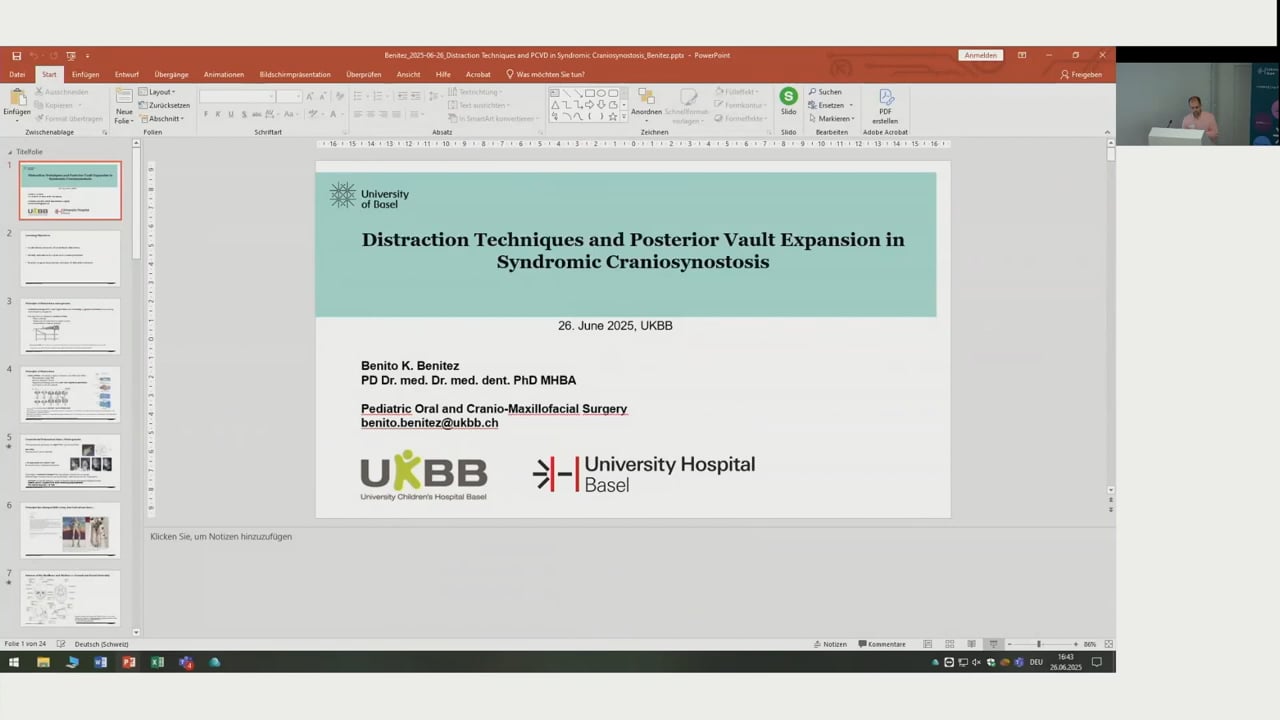This screenshot has height=720, width=1280.
Task: Click 'Folie 1 von 24' in status bar
Action: [26, 644]
